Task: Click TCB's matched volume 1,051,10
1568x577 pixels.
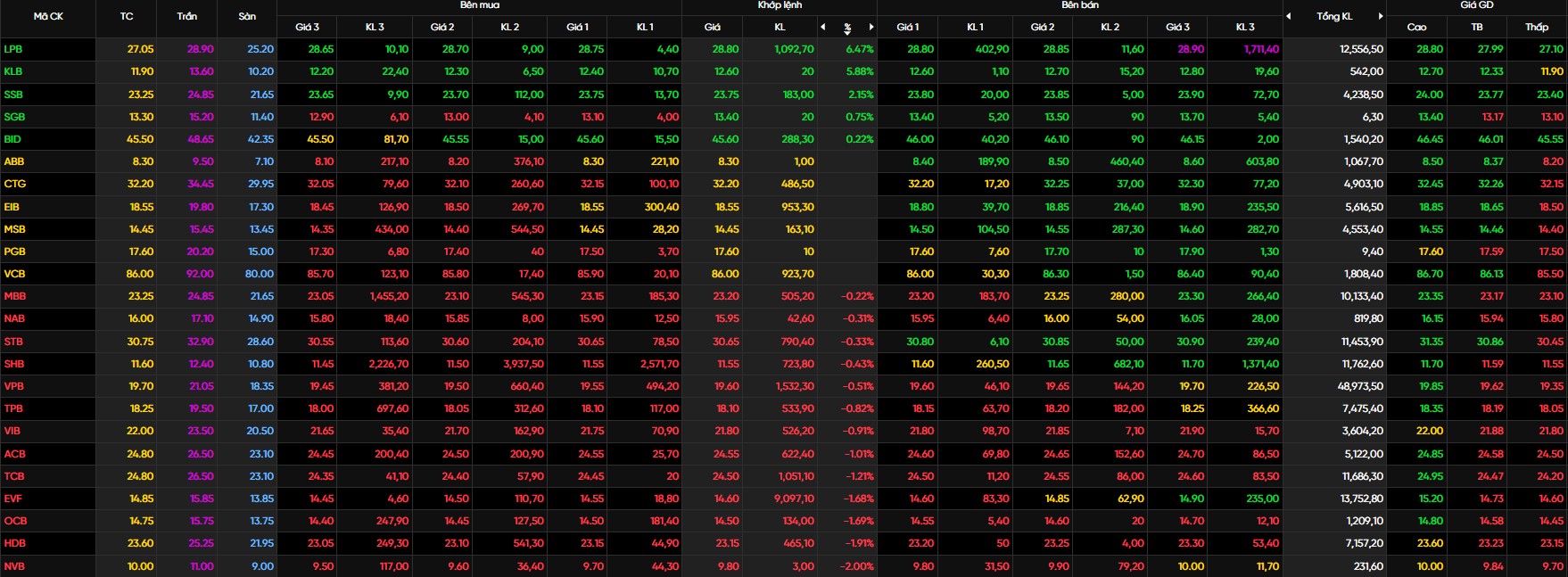Action: tap(796, 476)
